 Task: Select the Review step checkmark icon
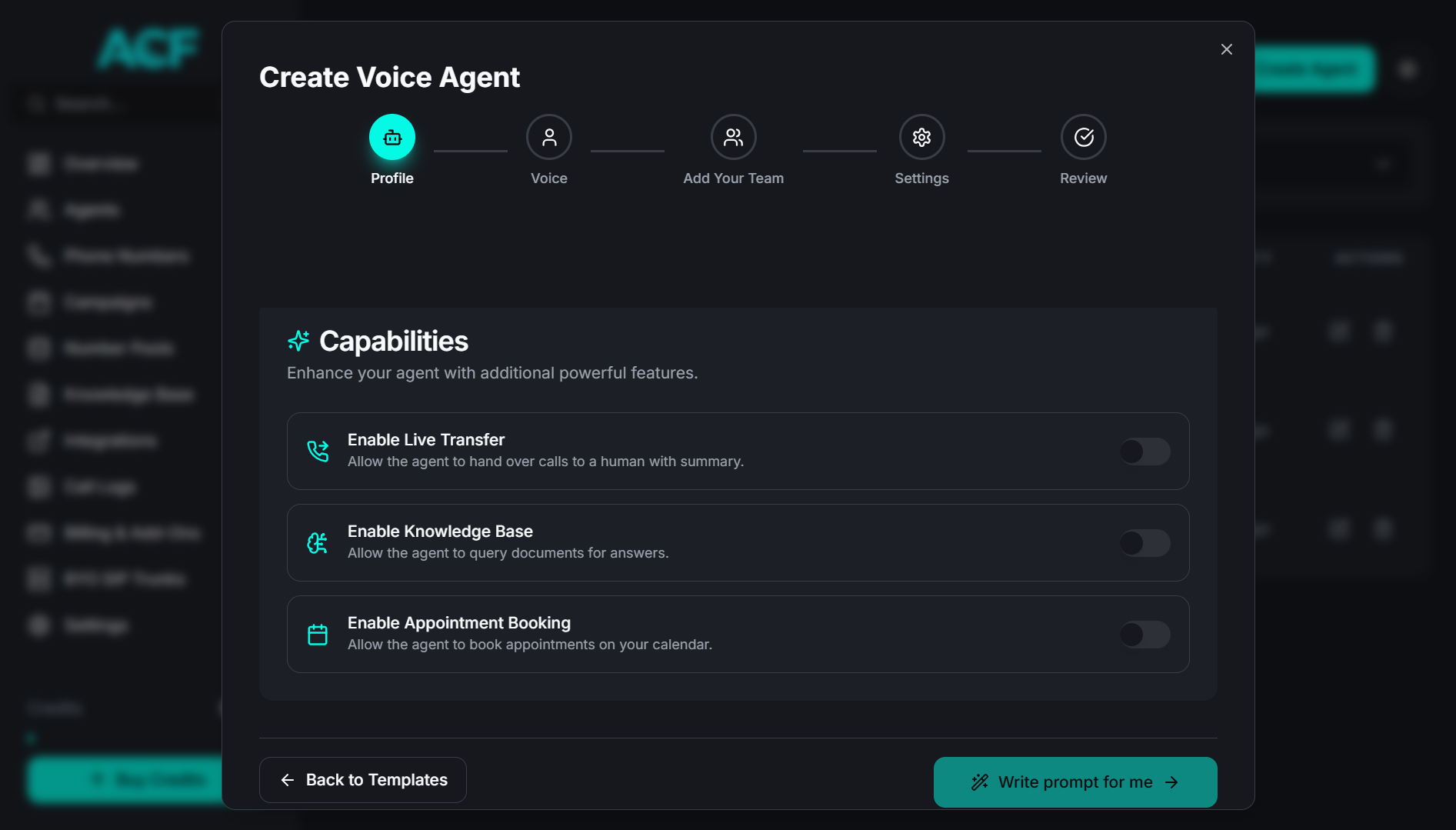click(x=1083, y=137)
